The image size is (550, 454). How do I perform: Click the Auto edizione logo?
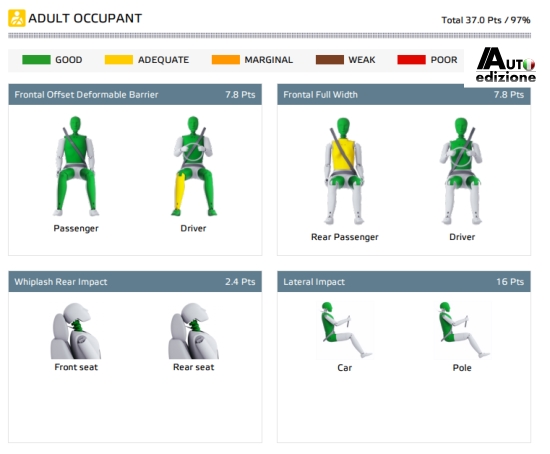[506, 65]
